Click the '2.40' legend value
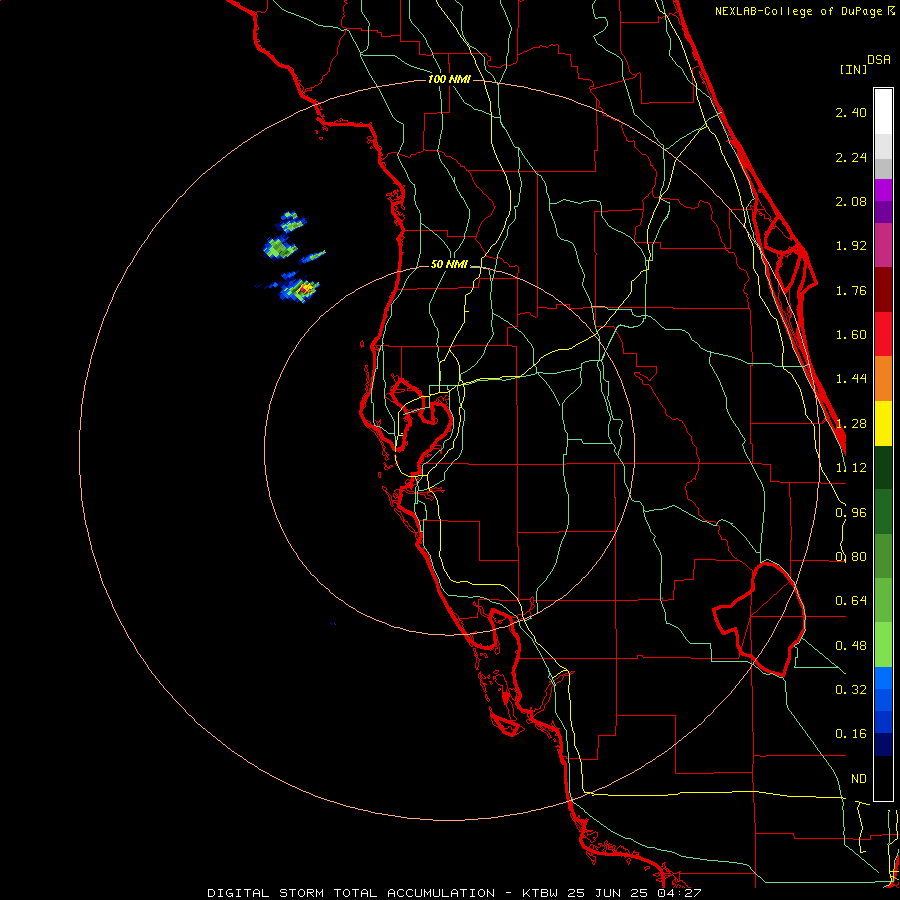Screen dimensions: 900x900 [x=851, y=112]
